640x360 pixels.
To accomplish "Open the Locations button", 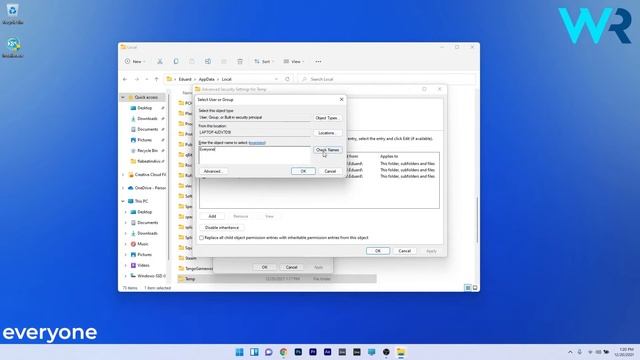I will click(x=327, y=133).
